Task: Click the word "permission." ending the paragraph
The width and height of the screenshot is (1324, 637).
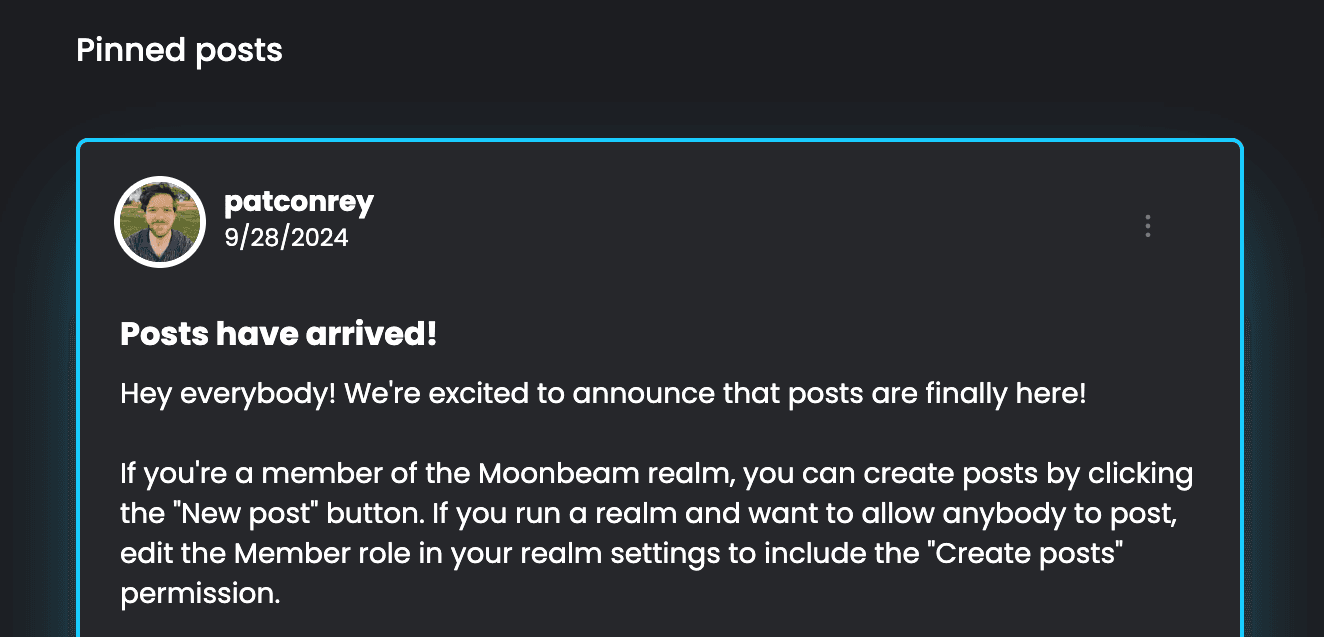Action: (200, 594)
